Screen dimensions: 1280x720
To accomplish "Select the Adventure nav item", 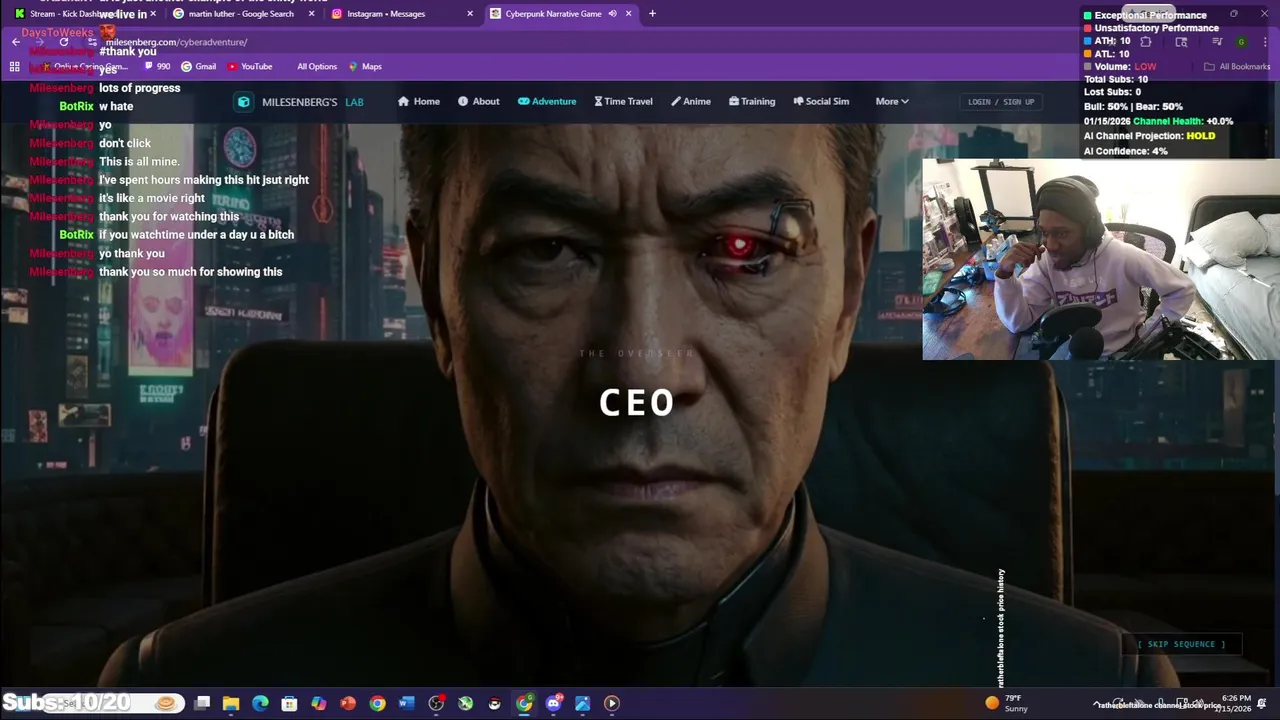I will coord(547,101).
